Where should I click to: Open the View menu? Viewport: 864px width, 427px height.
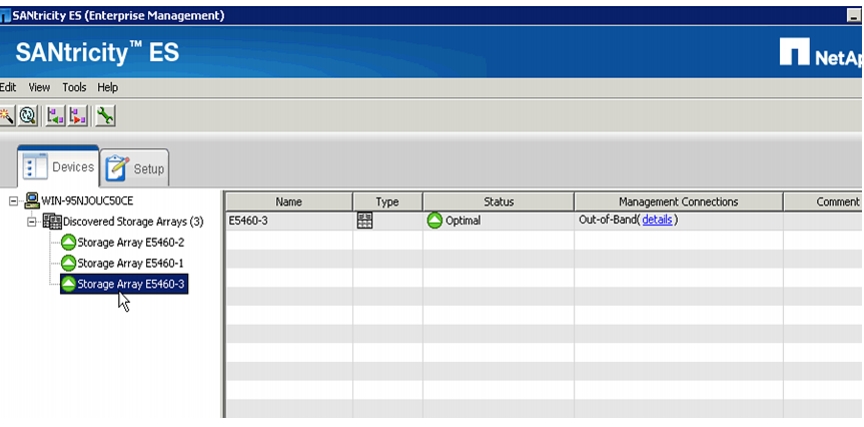(39, 87)
